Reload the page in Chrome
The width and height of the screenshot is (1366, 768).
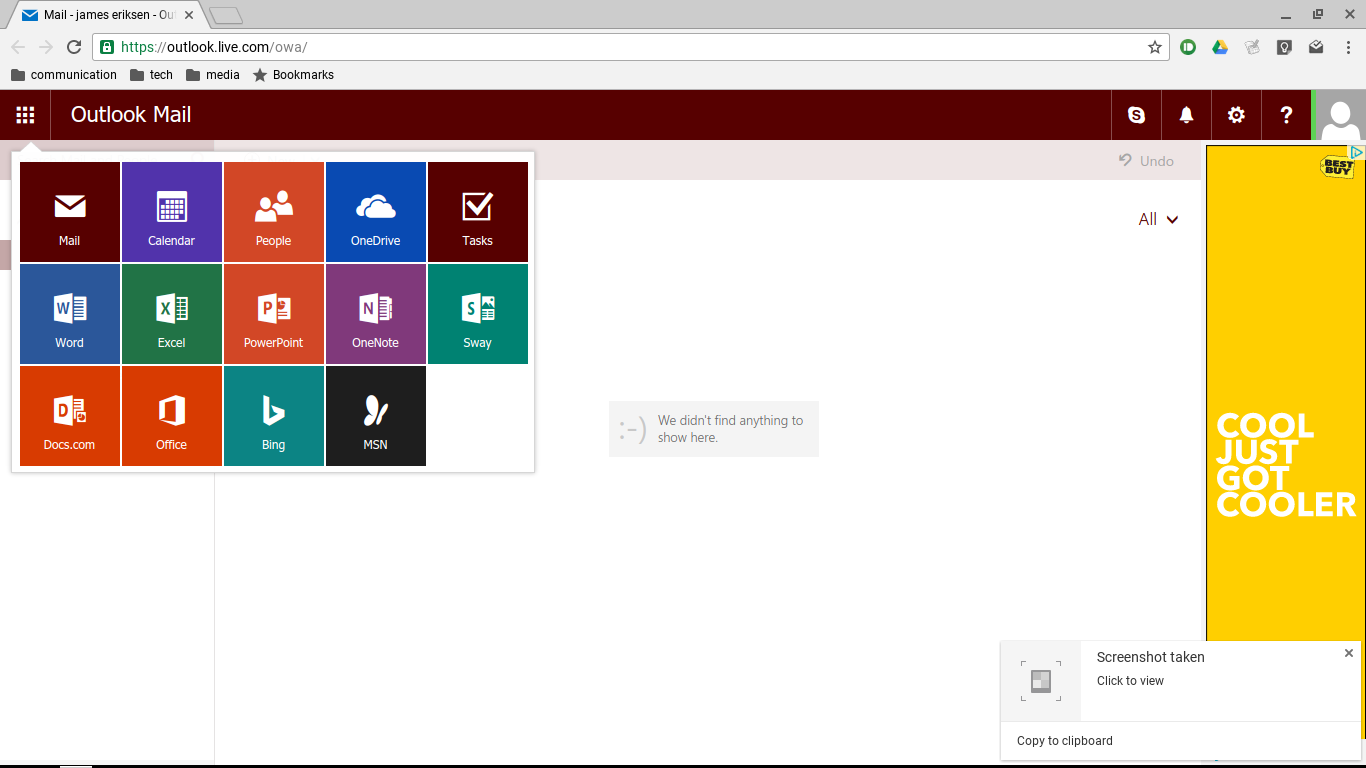[74, 47]
